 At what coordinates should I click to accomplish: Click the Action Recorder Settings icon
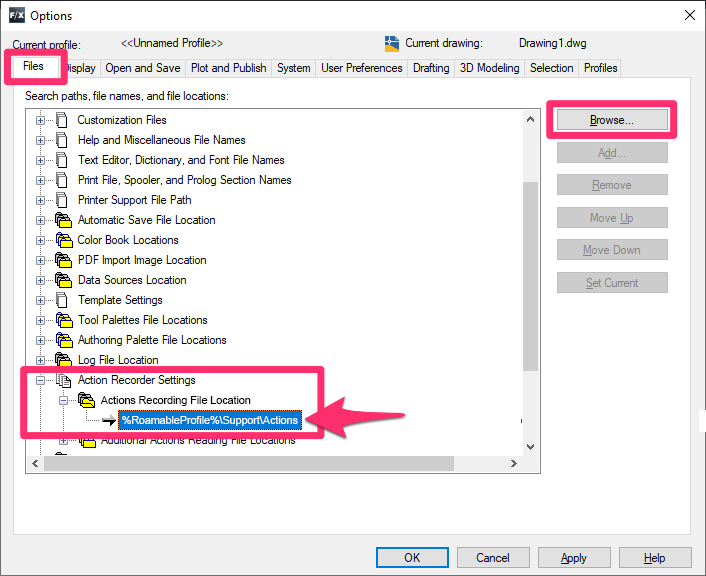pos(63,381)
